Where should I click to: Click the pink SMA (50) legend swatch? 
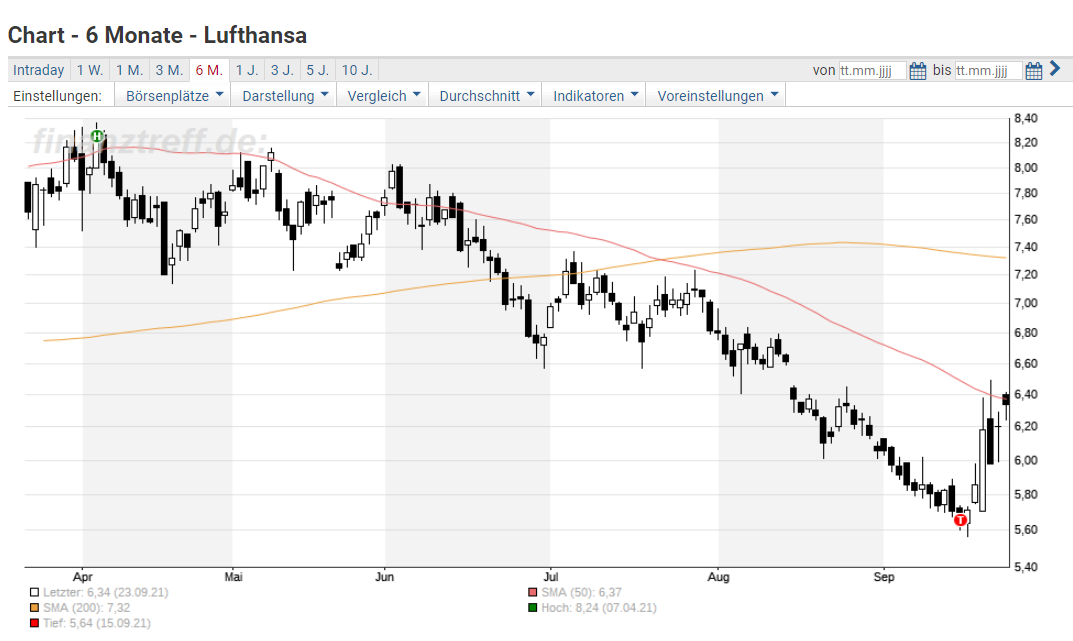(x=532, y=592)
